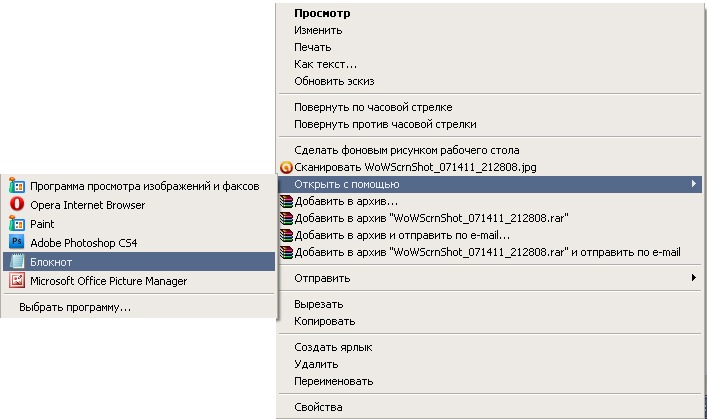
Task: Click the image and fax viewer icon
Action: click(x=17, y=185)
